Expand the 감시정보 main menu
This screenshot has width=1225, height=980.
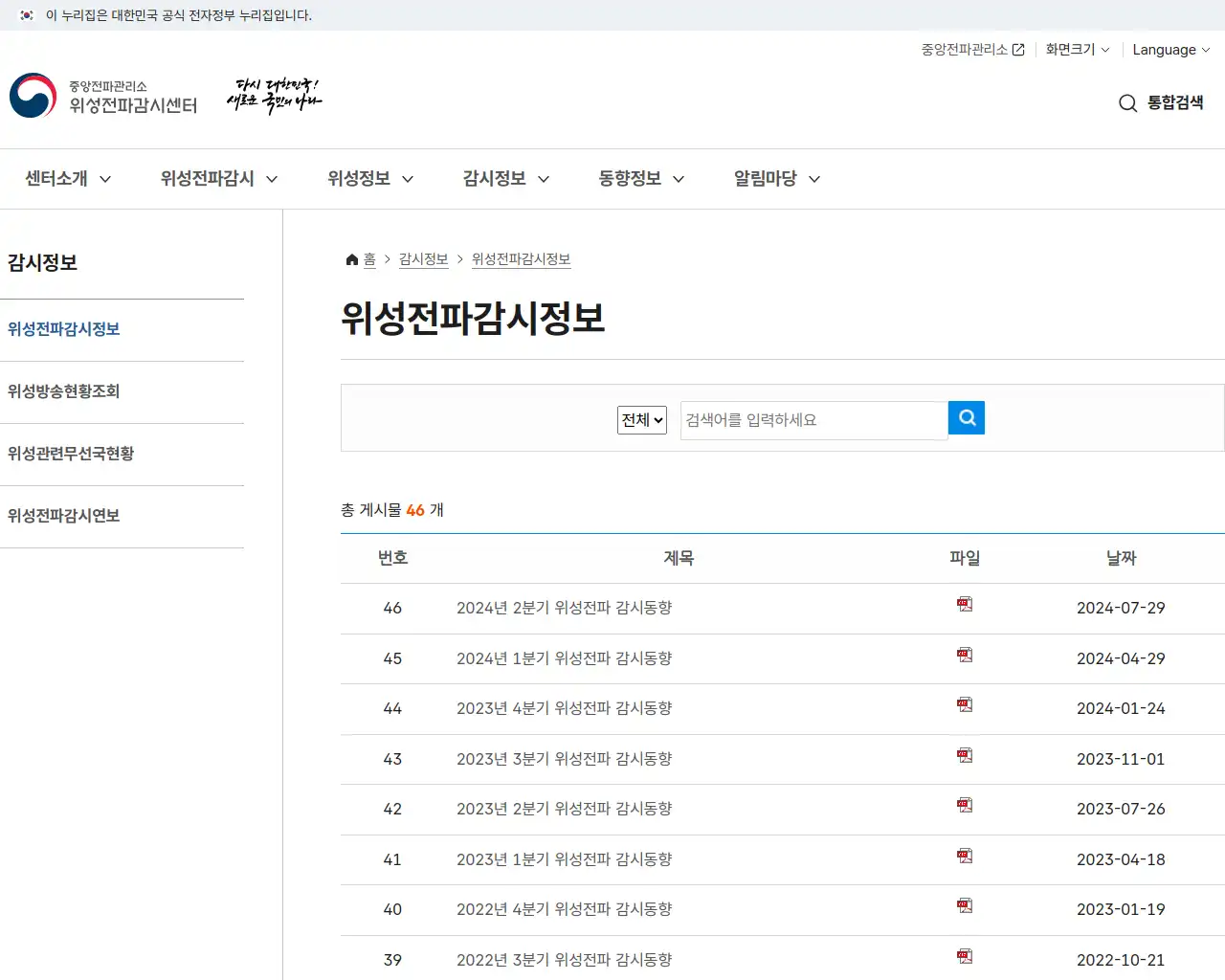(x=506, y=179)
